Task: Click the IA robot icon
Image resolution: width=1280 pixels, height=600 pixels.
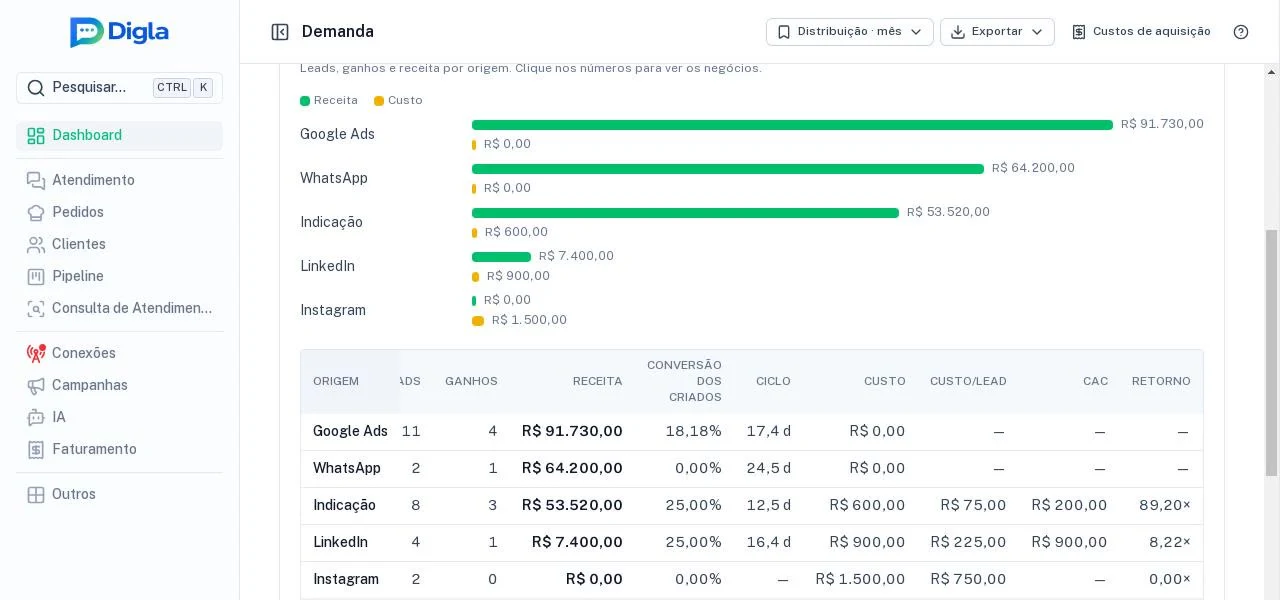Action: click(x=36, y=417)
